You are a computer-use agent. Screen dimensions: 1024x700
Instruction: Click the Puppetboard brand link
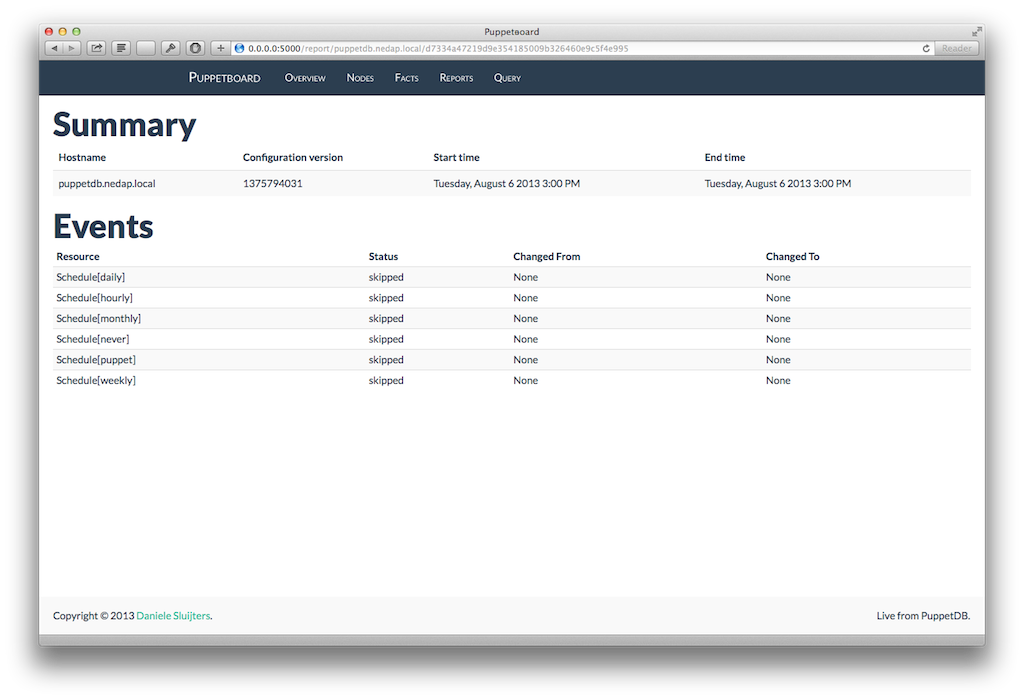pyautogui.click(x=224, y=78)
